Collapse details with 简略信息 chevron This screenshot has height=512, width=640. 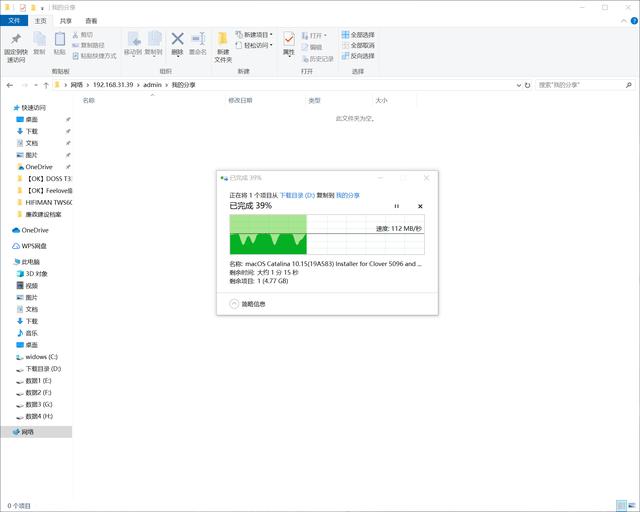tap(235, 303)
